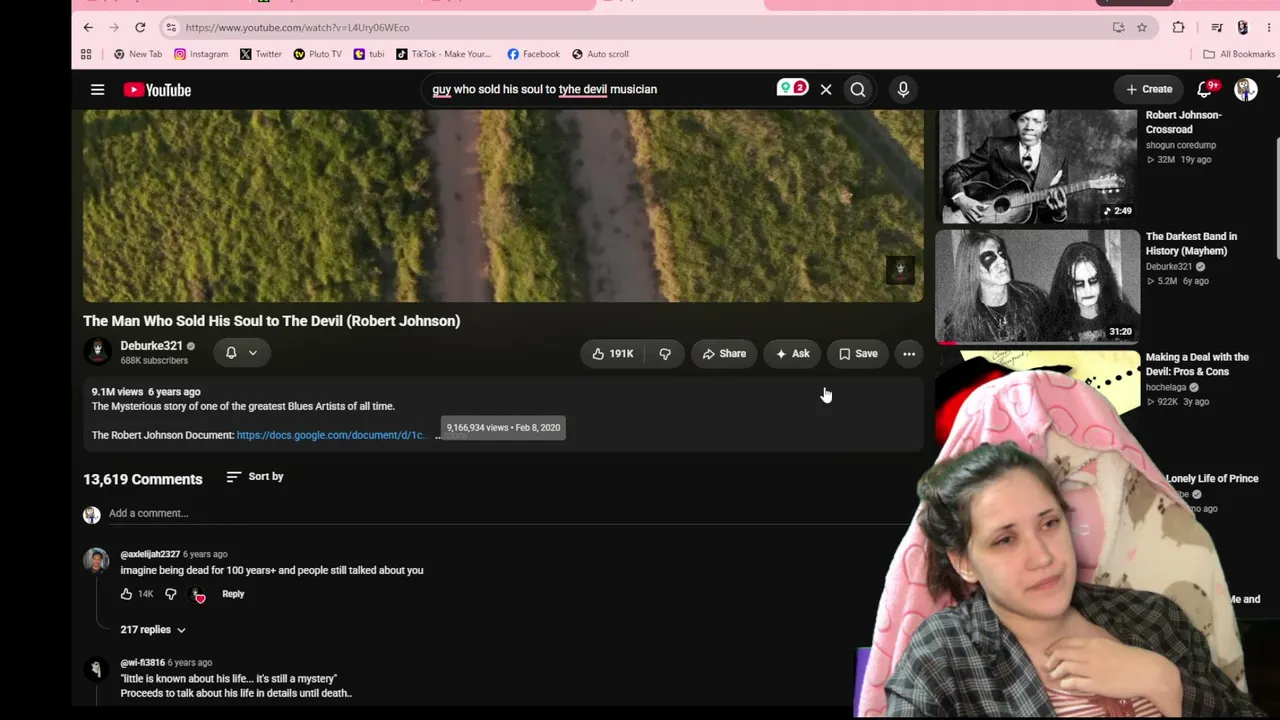Open the Twitter bookmark
The width and height of the screenshot is (1280, 720).
(261, 54)
